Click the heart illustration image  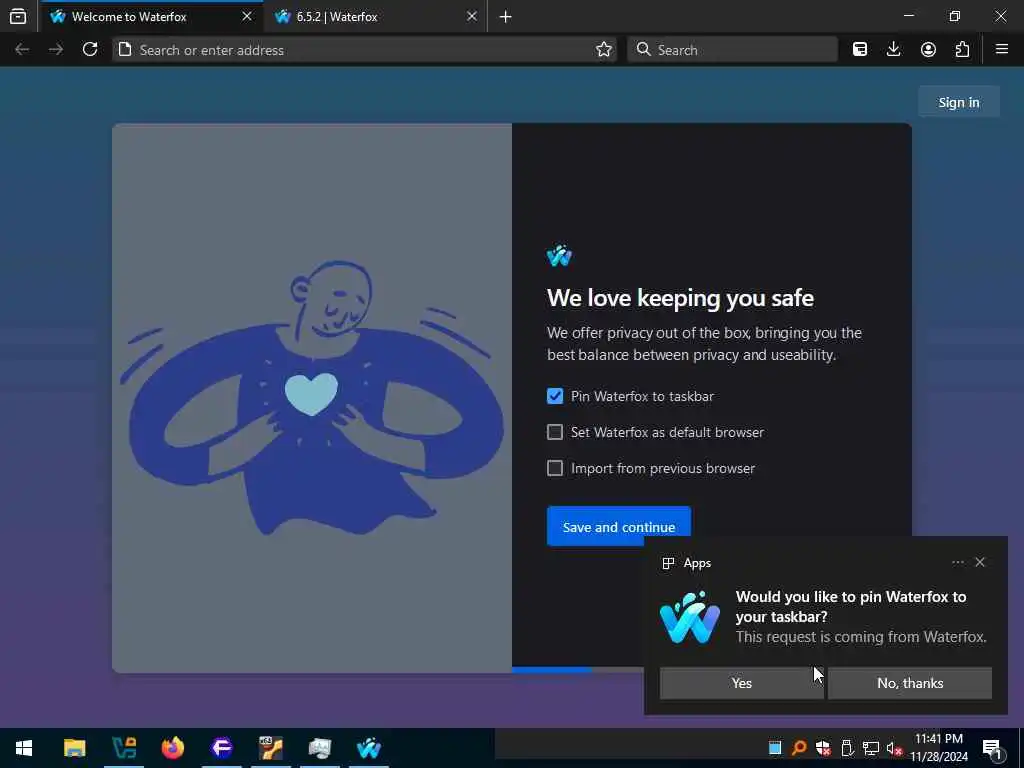click(312, 394)
